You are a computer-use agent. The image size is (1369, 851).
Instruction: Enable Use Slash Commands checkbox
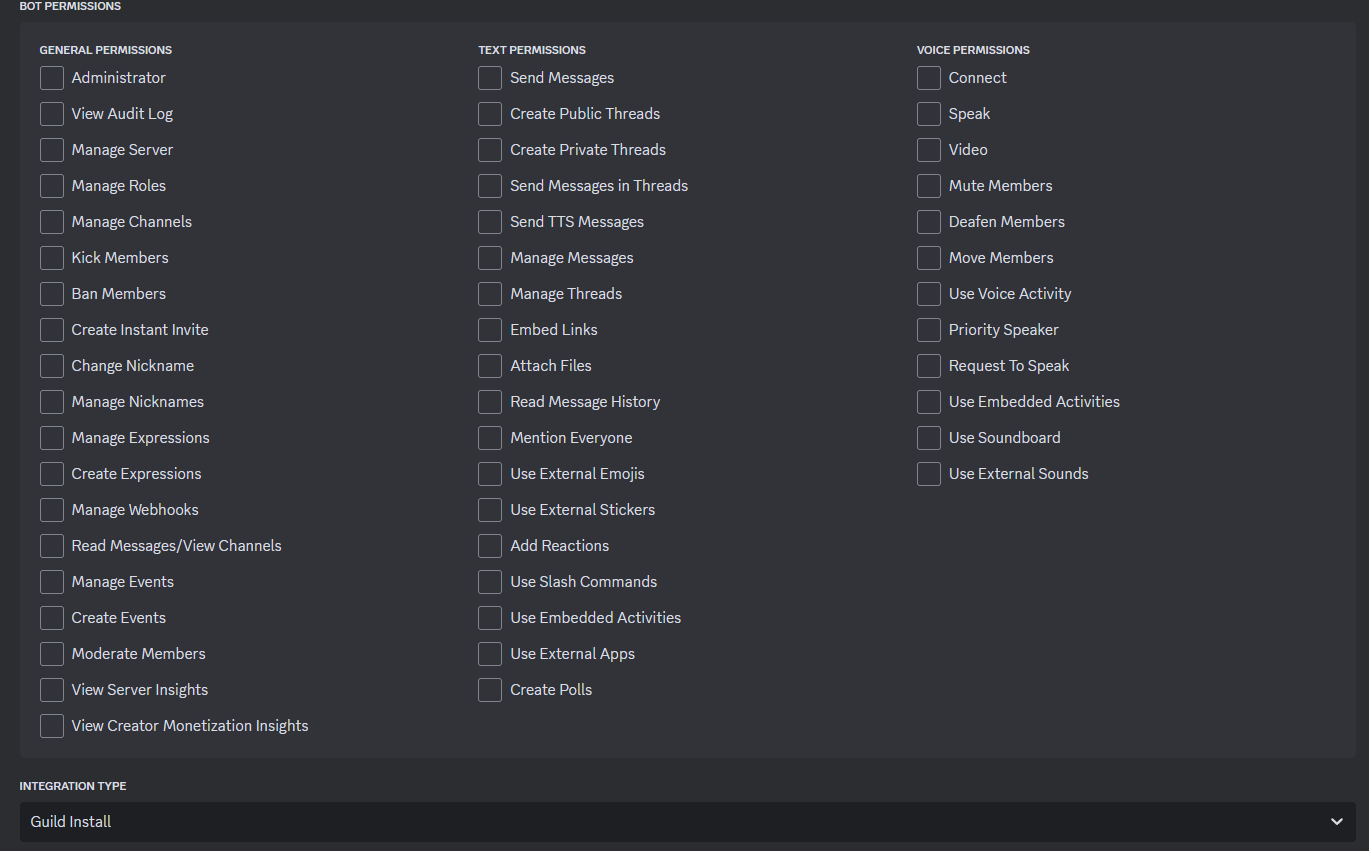pyautogui.click(x=490, y=582)
